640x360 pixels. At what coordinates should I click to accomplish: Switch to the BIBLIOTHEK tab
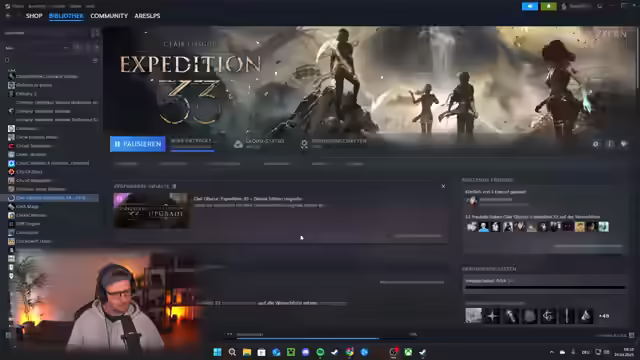pyautogui.click(x=66, y=16)
